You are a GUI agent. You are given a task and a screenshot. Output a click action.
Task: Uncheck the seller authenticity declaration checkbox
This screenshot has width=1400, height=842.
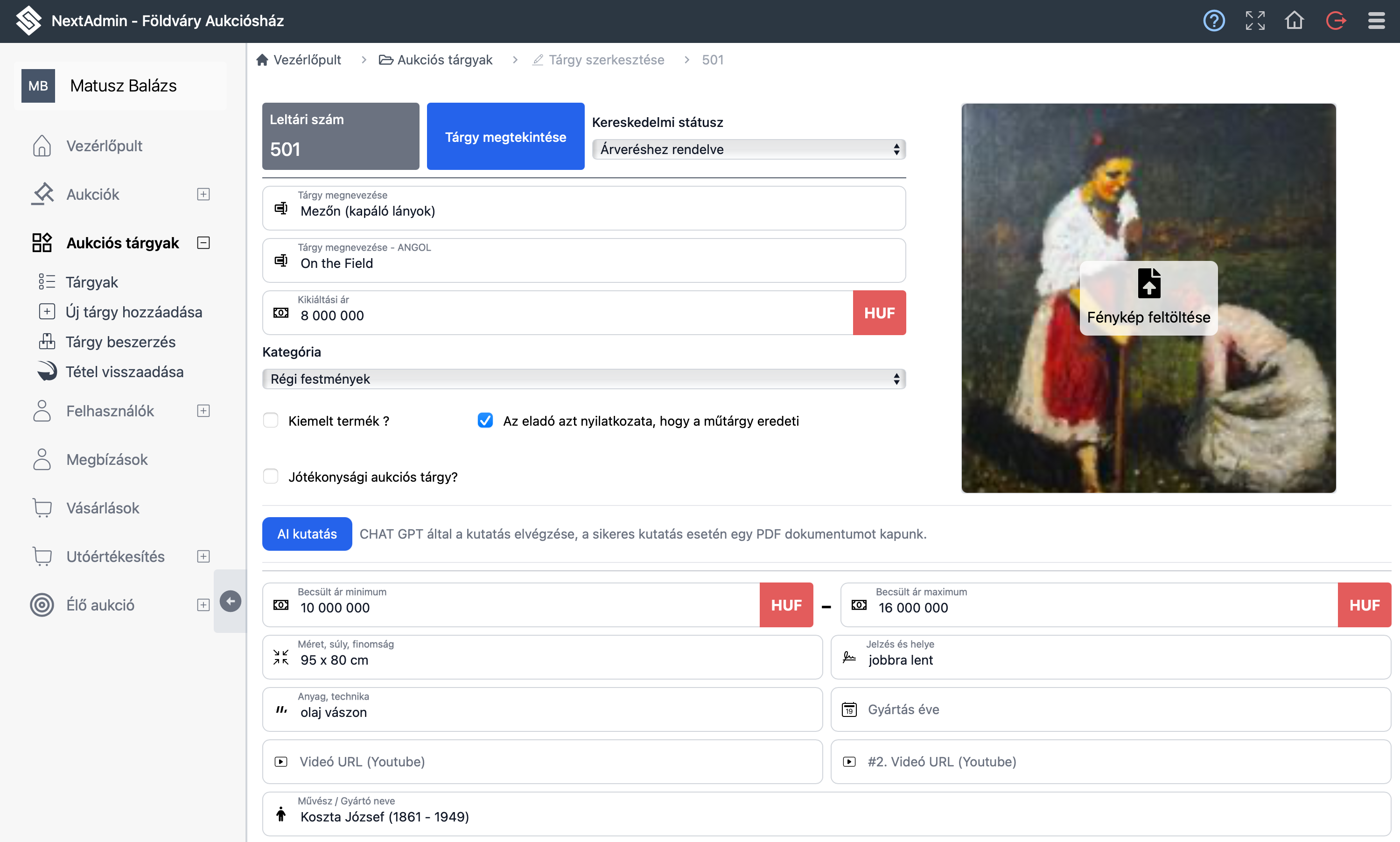[x=485, y=421]
